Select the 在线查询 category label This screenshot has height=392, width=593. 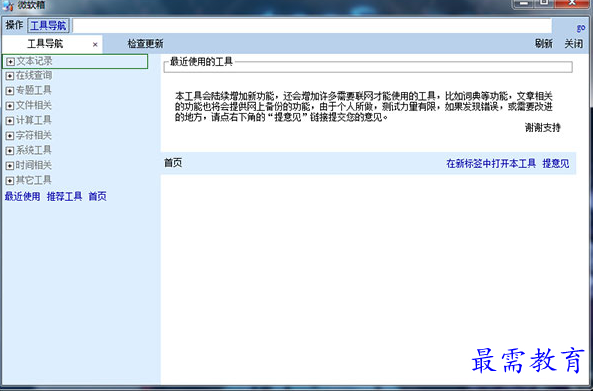pos(34,76)
